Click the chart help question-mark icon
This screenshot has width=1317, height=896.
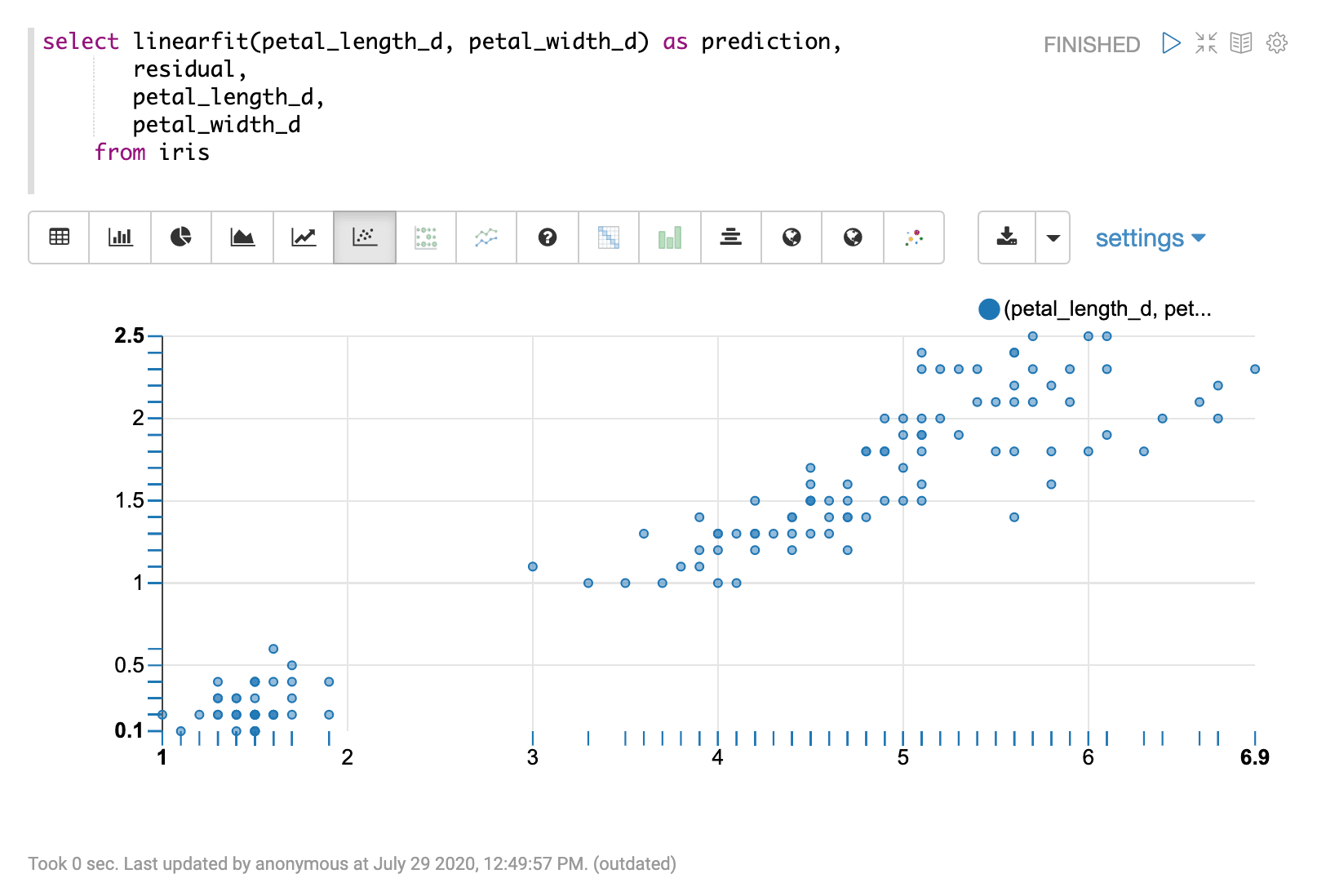tap(548, 237)
